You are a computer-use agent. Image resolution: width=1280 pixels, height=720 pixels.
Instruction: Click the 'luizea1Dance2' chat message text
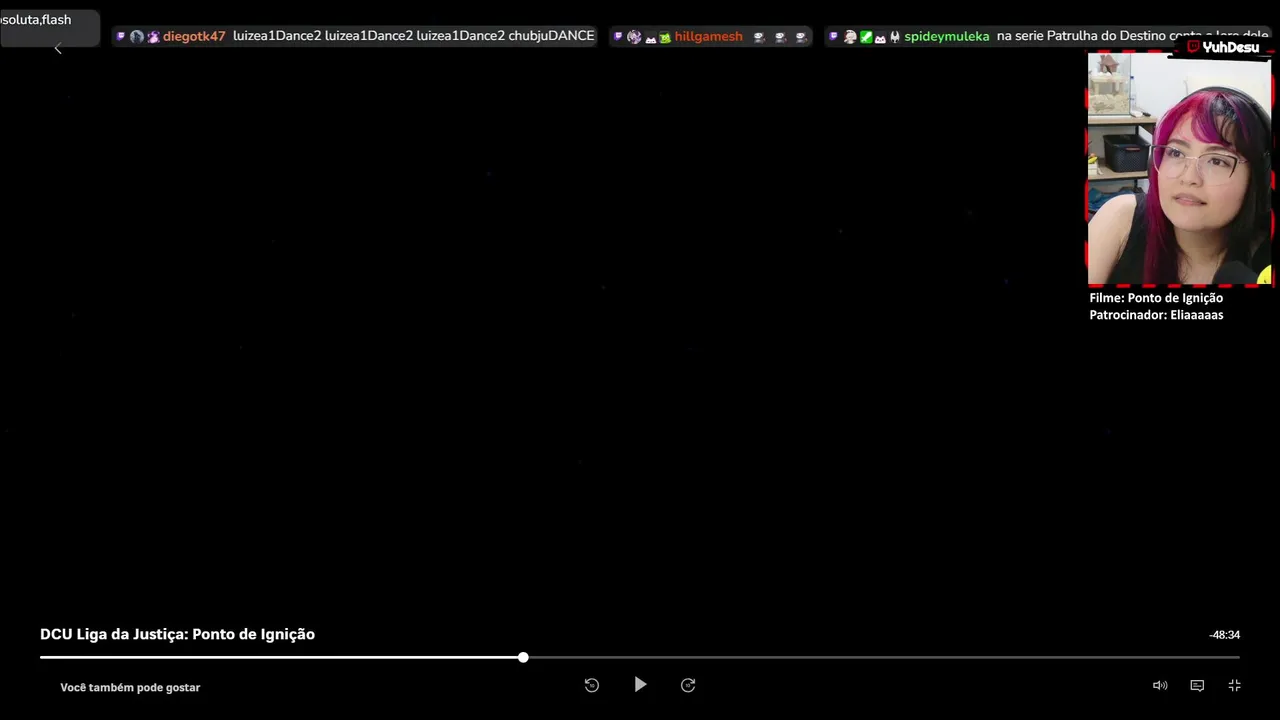point(414,36)
